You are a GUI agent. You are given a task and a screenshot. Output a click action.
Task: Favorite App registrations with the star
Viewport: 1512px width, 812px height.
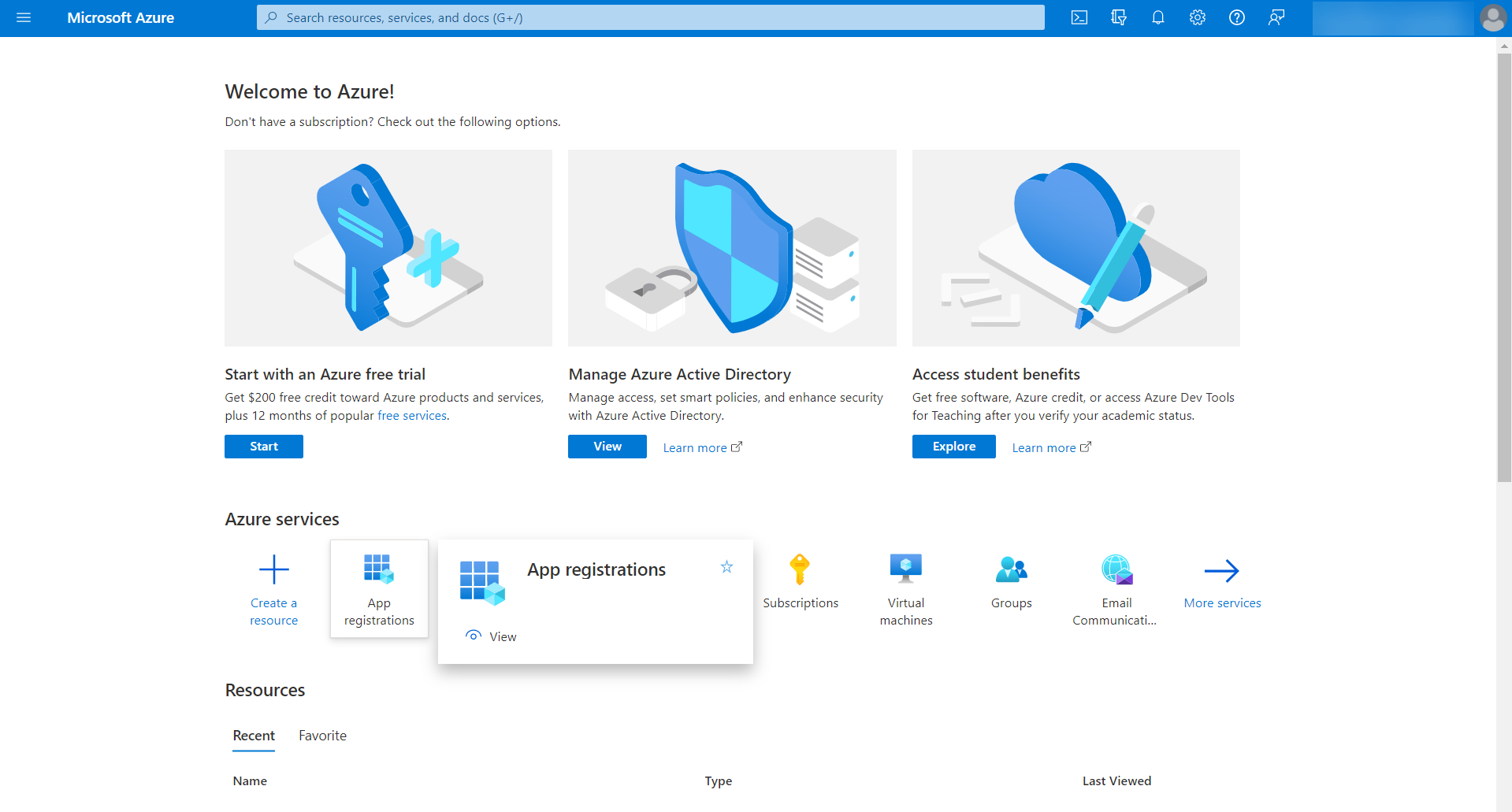[726, 567]
